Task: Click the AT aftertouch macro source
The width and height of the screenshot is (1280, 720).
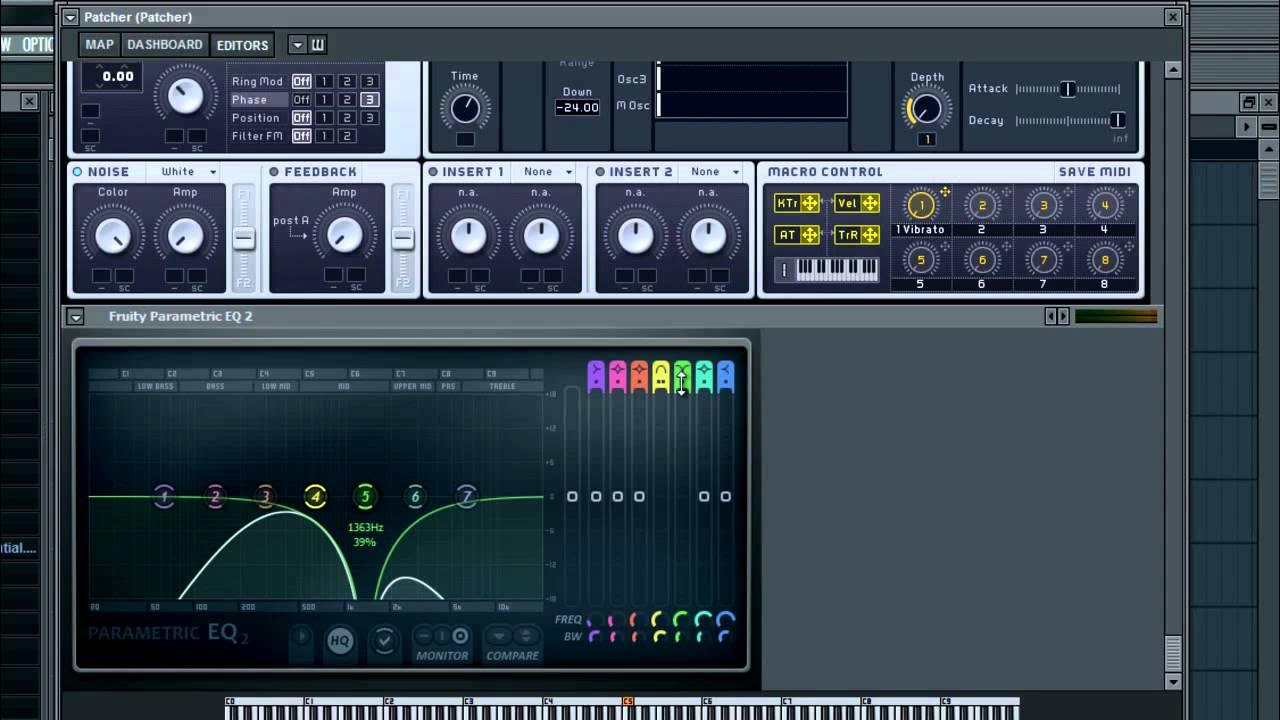Action: coord(797,235)
